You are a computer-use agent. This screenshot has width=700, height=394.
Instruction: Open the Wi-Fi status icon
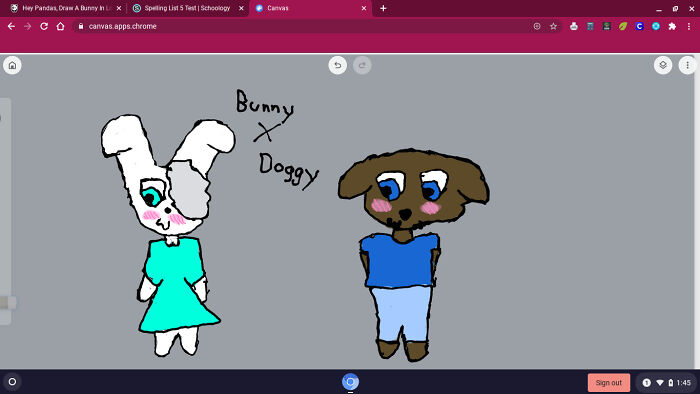click(x=660, y=382)
